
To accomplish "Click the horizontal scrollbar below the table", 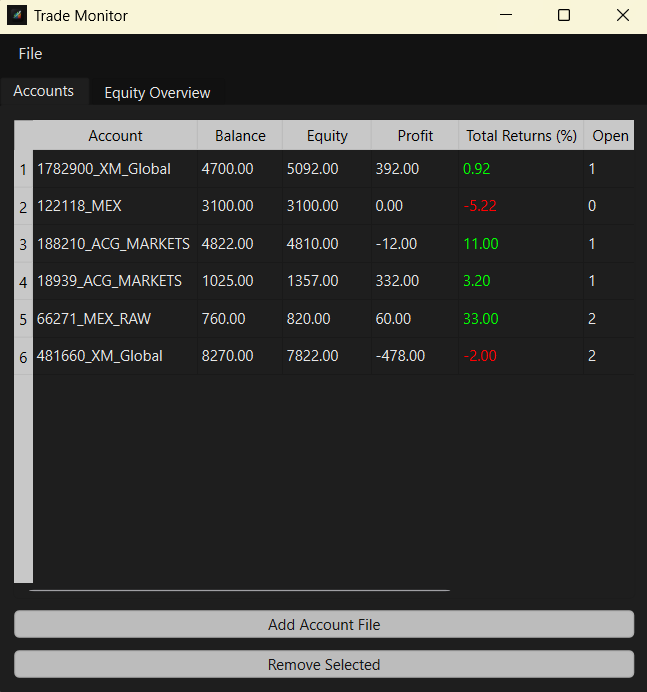I will click(x=240, y=590).
